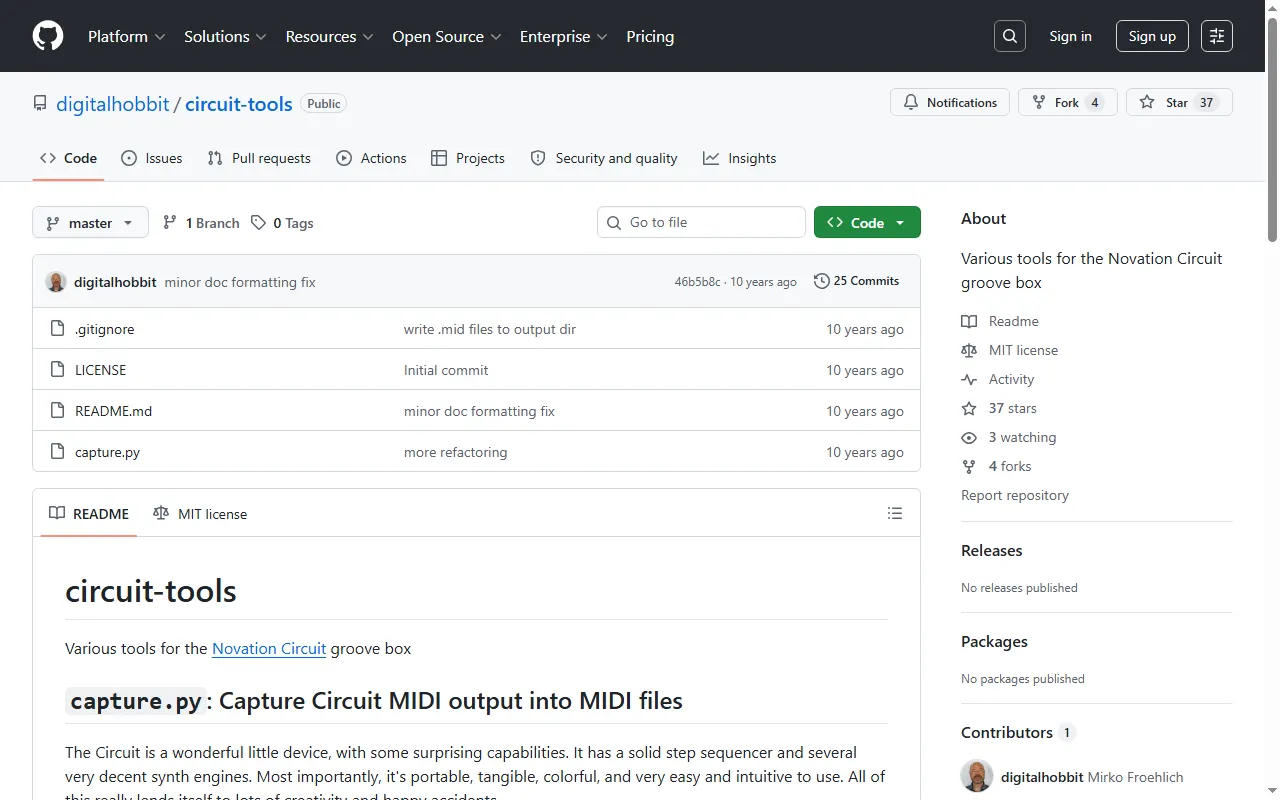This screenshot has height=800, width=1280.
Task: Open appearance settings icon beside Sign up
Action: pyautogui.click(x=1217, y=36)
